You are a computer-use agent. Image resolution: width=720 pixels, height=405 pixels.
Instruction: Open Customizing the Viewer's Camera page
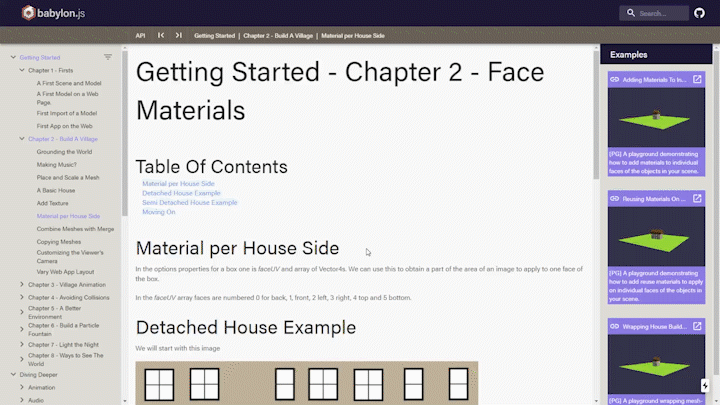70,257
